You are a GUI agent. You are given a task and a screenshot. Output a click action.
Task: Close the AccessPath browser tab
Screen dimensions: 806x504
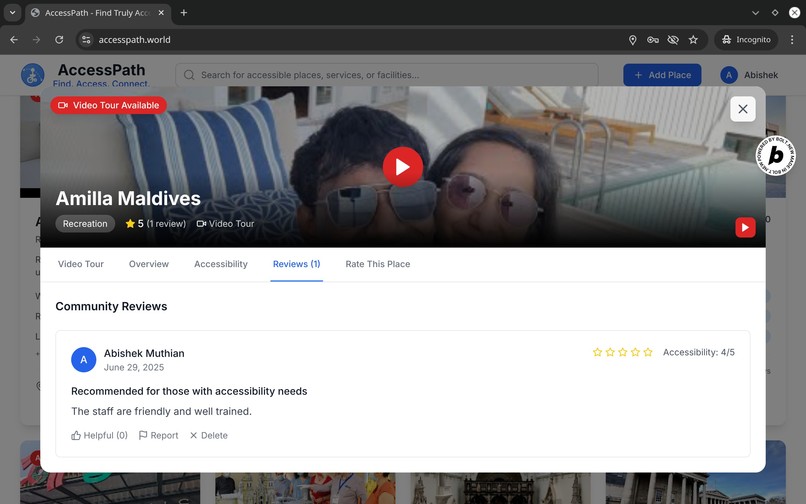(161, 13)
